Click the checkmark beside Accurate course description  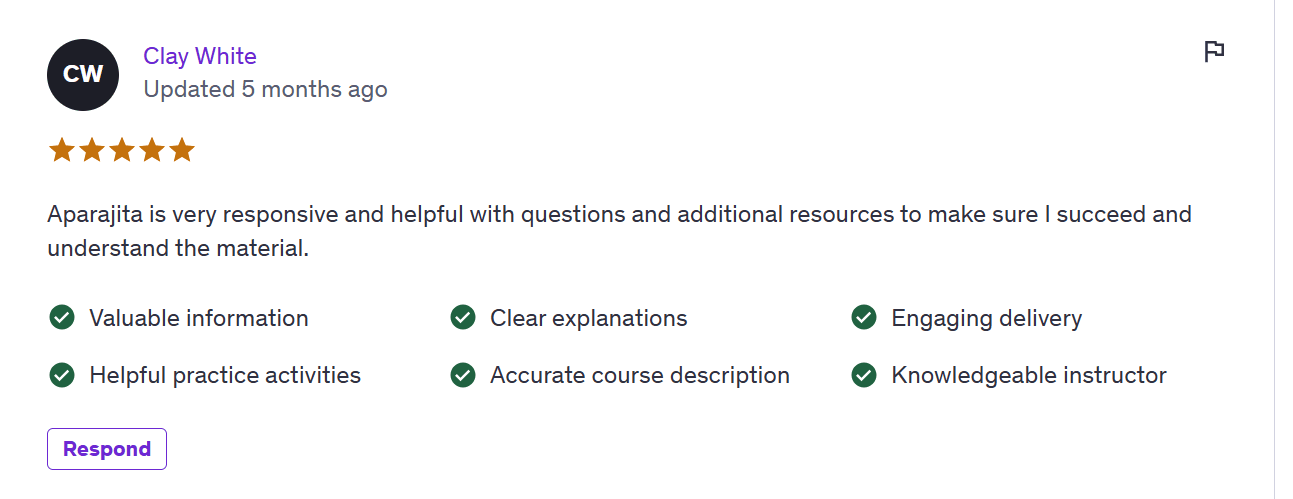(x=463, y=375)
